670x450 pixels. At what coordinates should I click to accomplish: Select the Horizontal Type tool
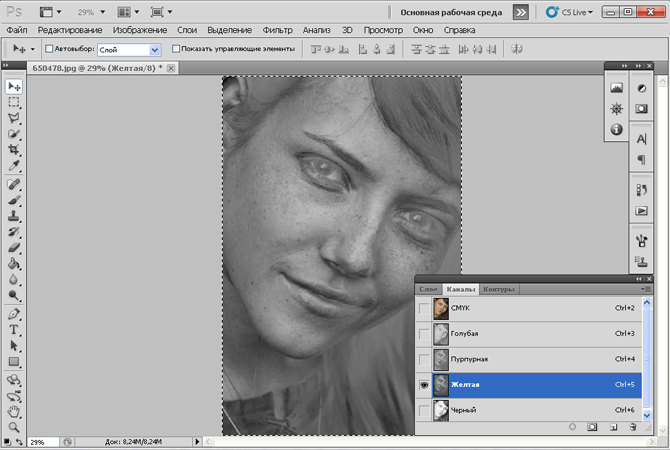pos(14,329)
